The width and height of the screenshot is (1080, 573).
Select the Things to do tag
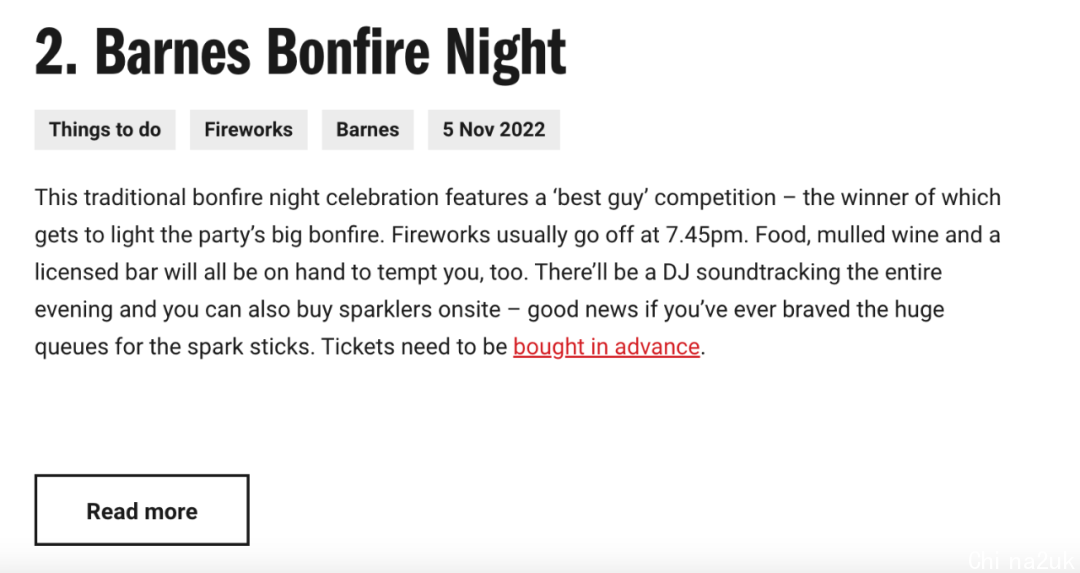(x=105, y=129)
